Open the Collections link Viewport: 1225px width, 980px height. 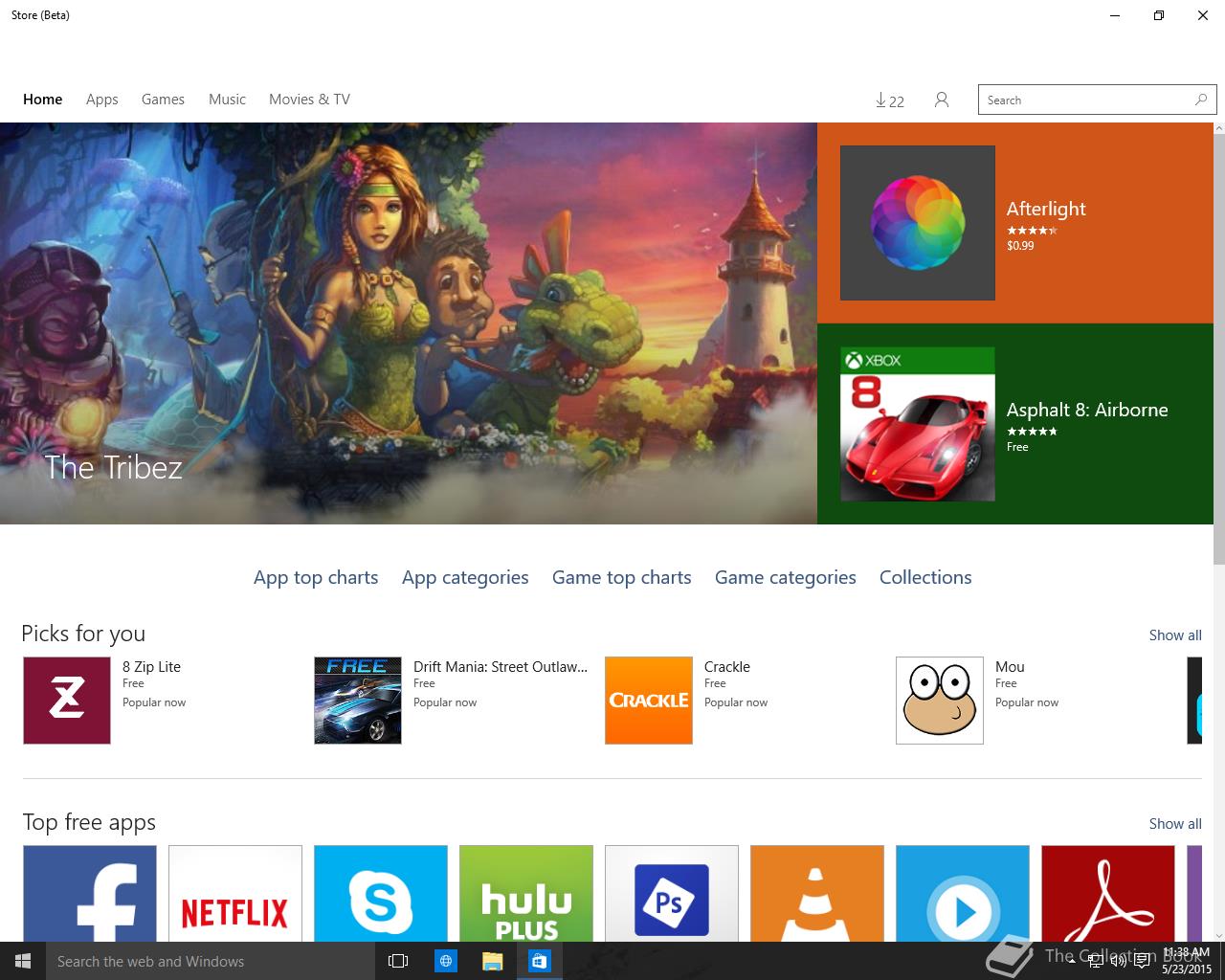pos(925,577)
